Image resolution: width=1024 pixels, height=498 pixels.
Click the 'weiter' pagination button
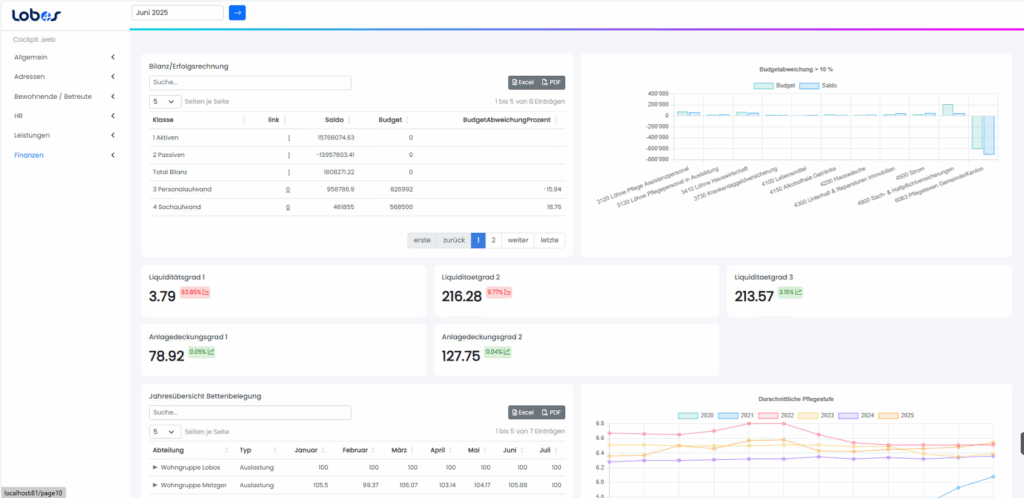[x=517, y=240]
